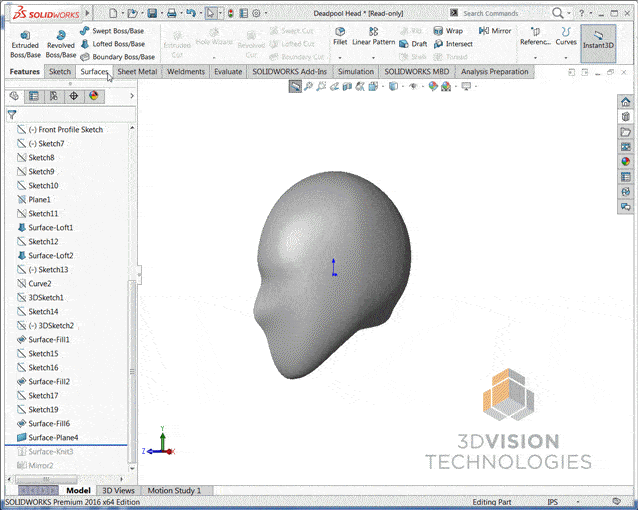Expand more manager tabs chevron
This screenshot has height=510, width=638.
coord(132,96)
